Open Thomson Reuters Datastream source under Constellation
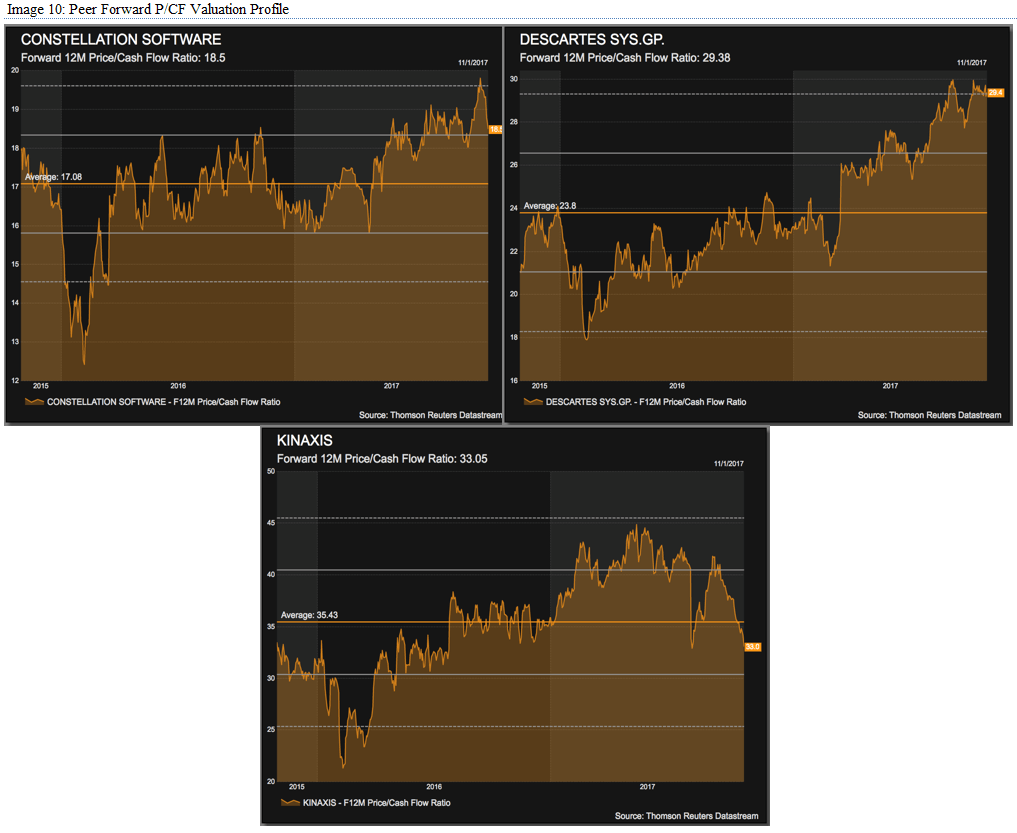This screenshot has height=833, width=1017. point(428,415)
